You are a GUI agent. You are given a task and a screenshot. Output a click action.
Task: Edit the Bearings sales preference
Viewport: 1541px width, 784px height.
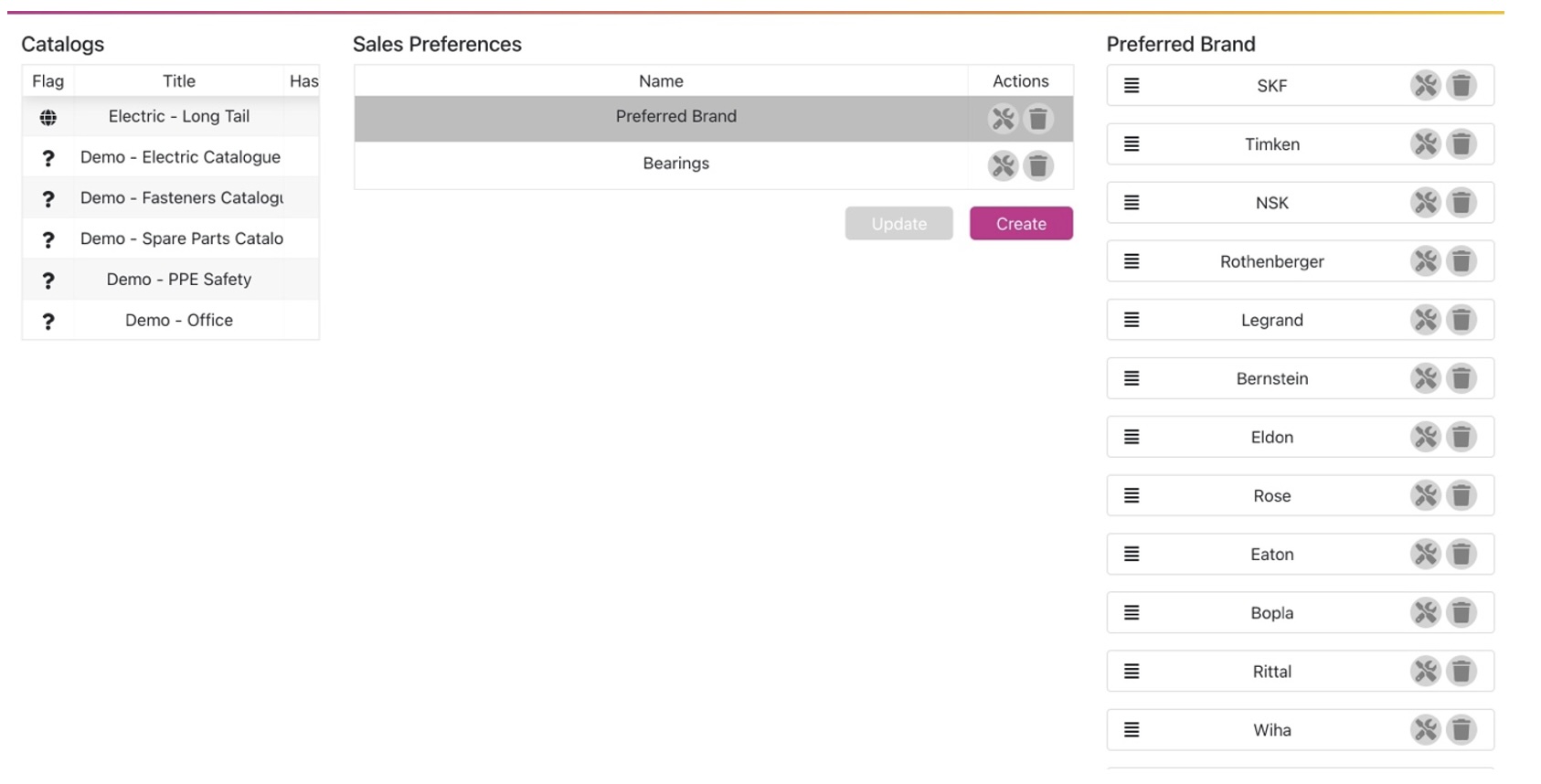[1003, 165]
